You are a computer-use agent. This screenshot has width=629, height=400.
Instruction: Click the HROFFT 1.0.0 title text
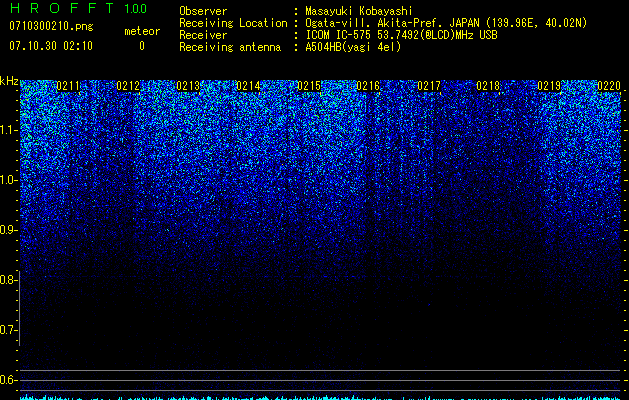pyautogui.click(x=78, y=8)
